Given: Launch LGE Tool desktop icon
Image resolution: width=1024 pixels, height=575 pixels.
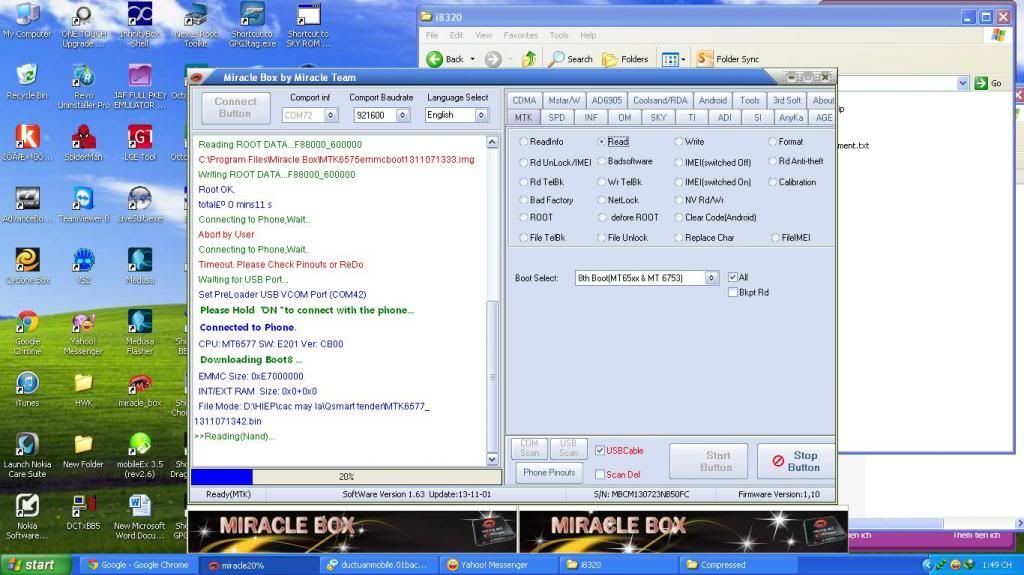Looking at the screenshot, I should coord(140,143).
